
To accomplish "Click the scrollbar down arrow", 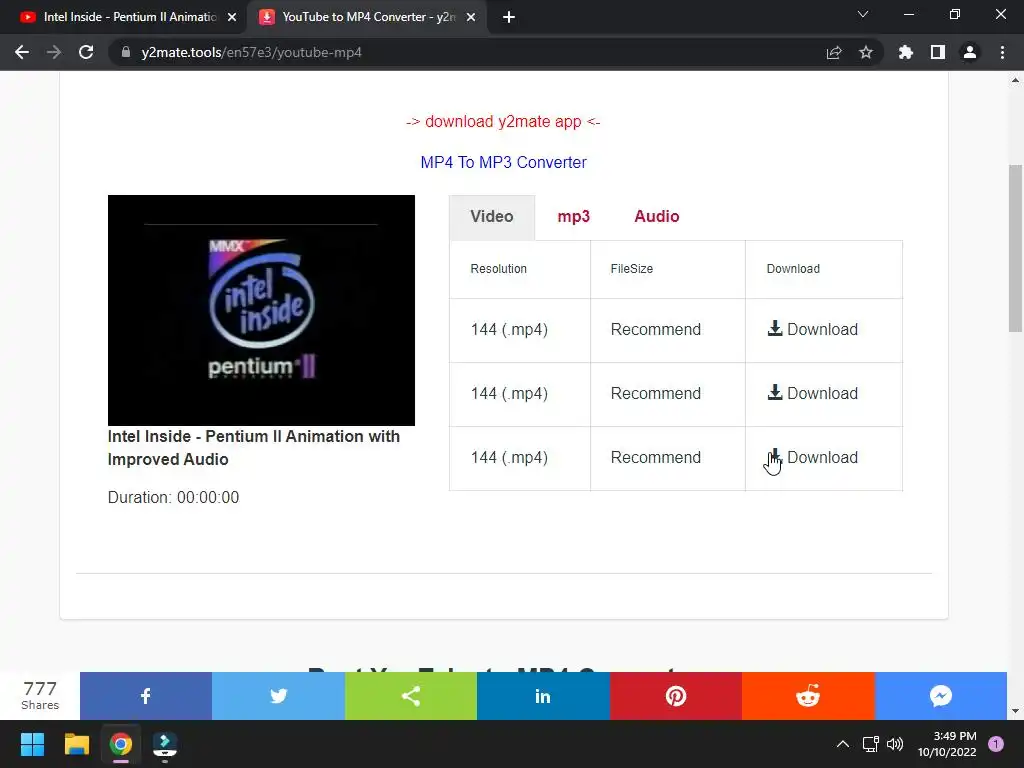I will [1015, 711].
